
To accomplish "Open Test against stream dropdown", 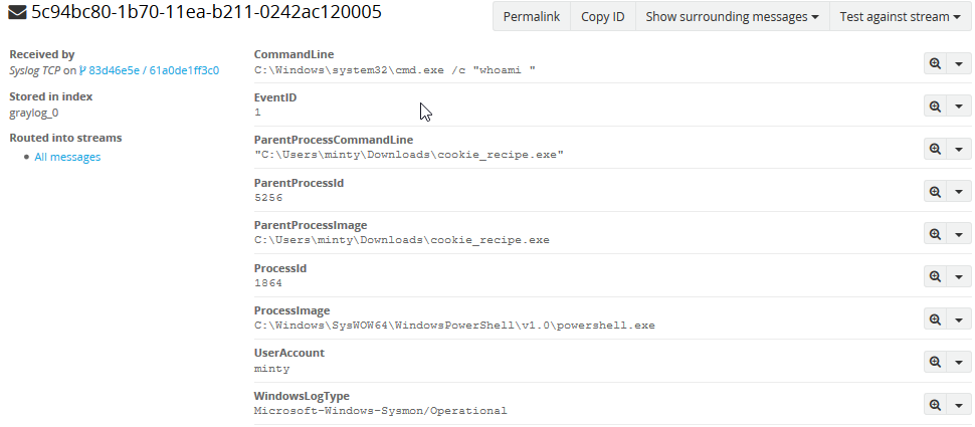I will (x=901, y=17).
